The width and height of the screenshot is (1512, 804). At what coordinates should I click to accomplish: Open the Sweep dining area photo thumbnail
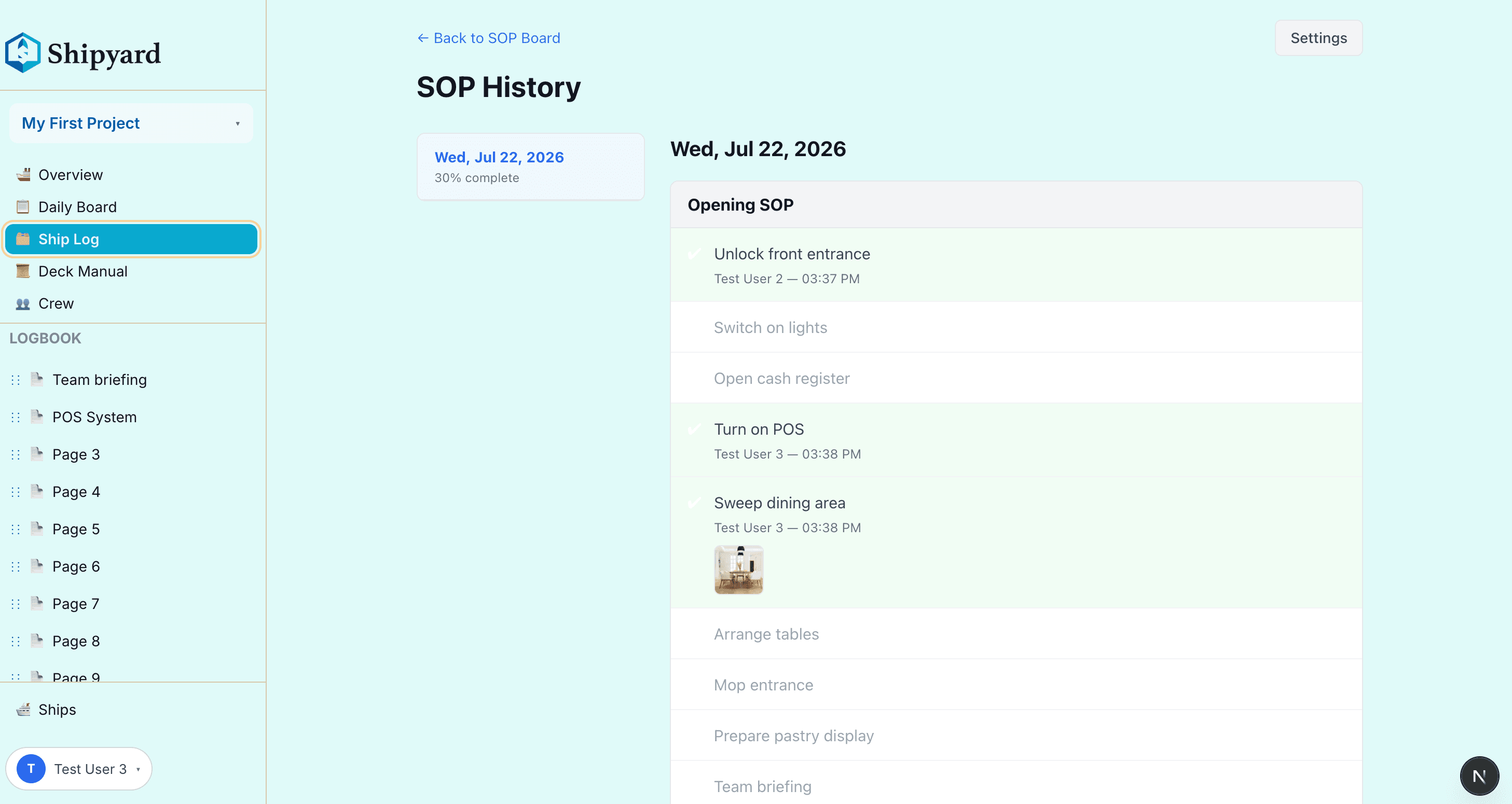point(738,570)
